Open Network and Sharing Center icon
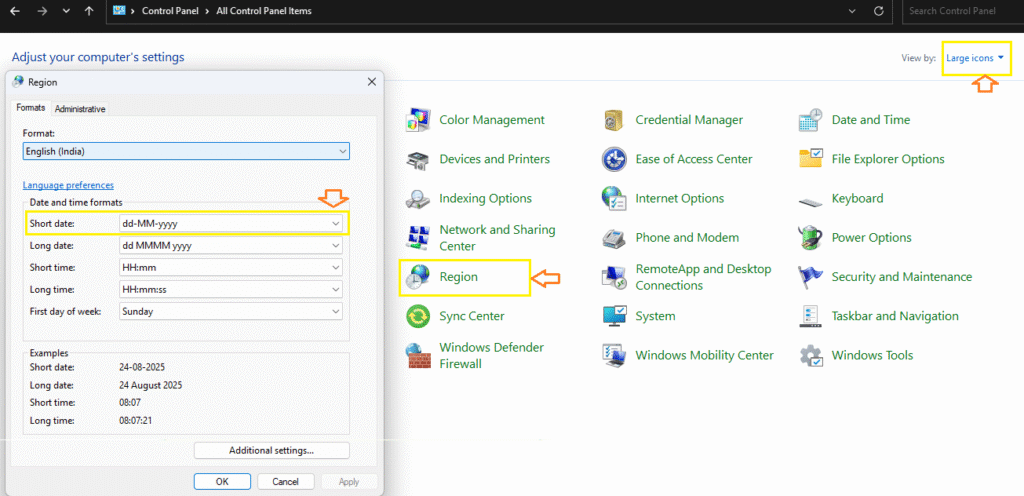This screenshot has height=496, width=1024. tap(417, 238)
